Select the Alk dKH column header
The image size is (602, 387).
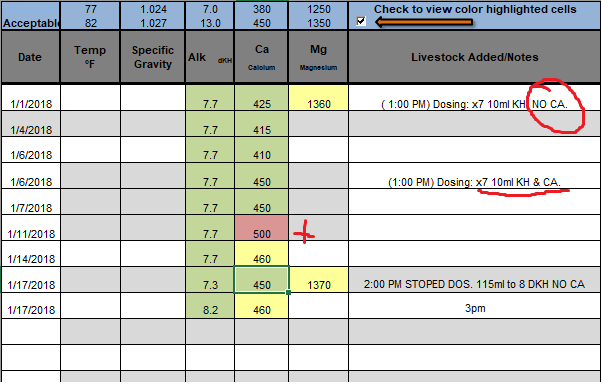[x=210, y=57]
